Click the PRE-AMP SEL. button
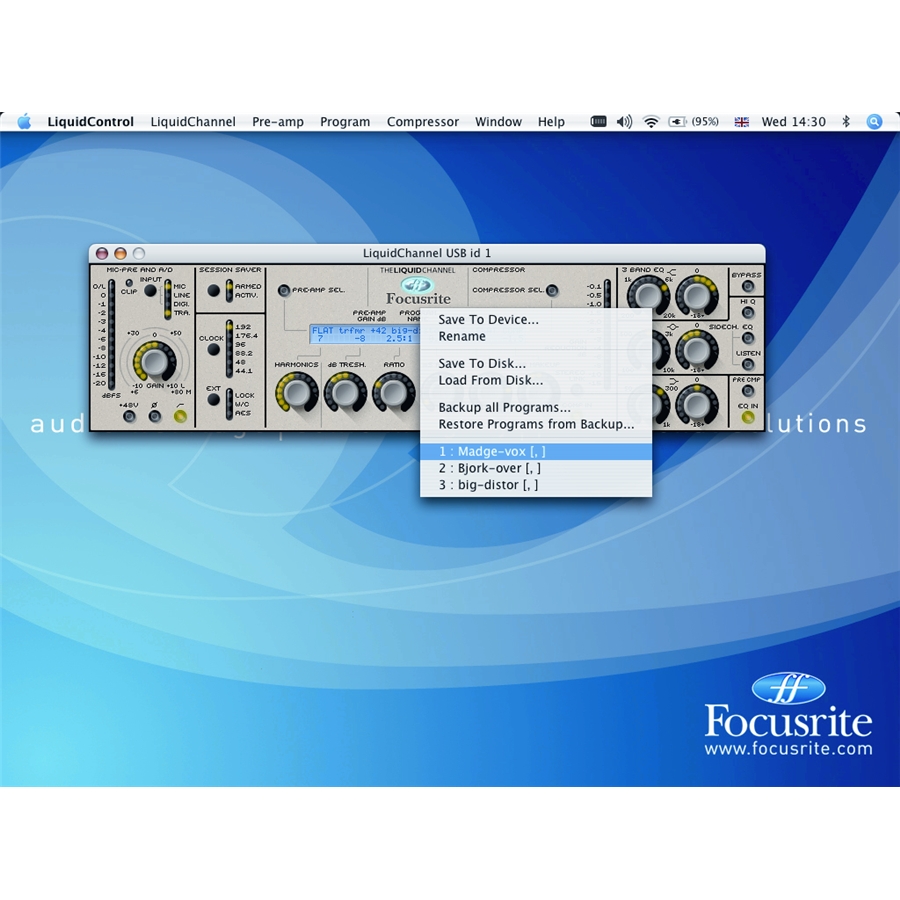 tap(284, 290)
